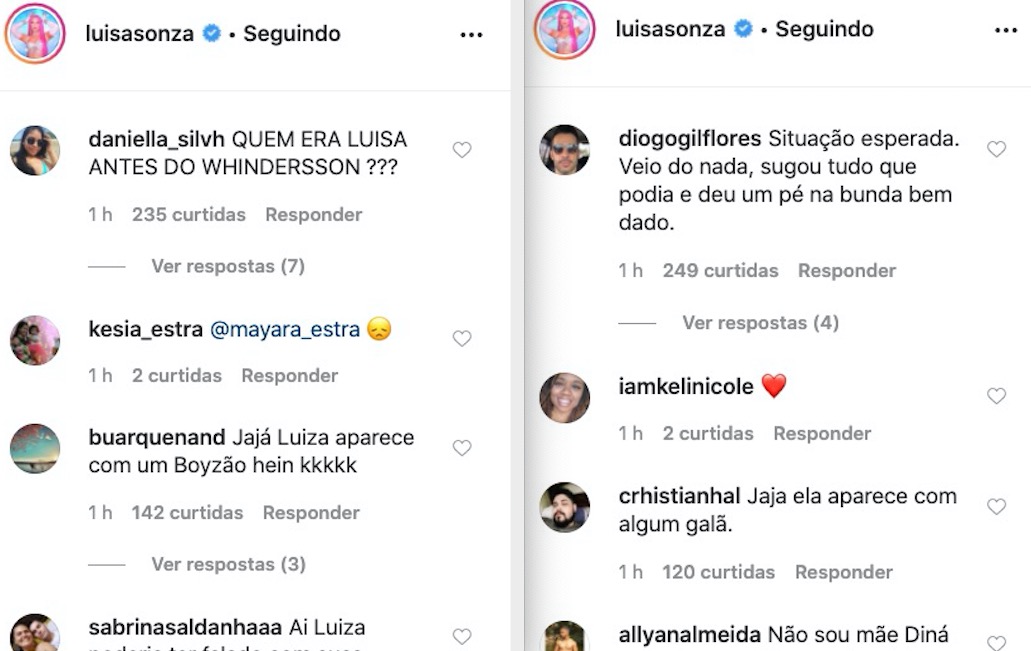Open luisasonza profile picture in left header
Viewport: 1031px width, 651px height.
(35, 33)
